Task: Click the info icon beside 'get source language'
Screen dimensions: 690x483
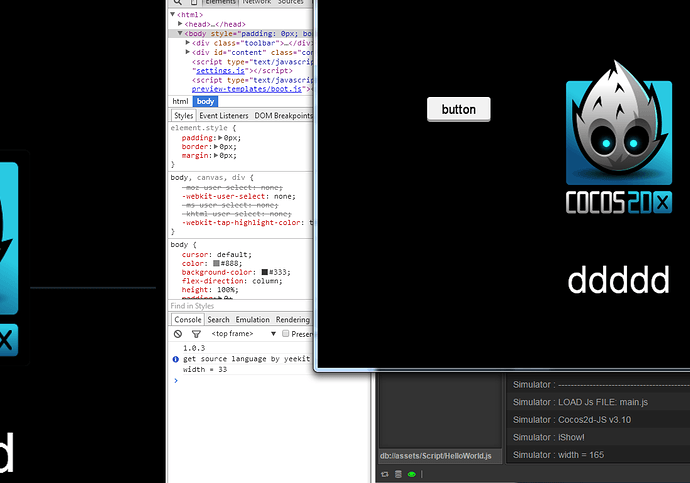Action: (176, 359)
